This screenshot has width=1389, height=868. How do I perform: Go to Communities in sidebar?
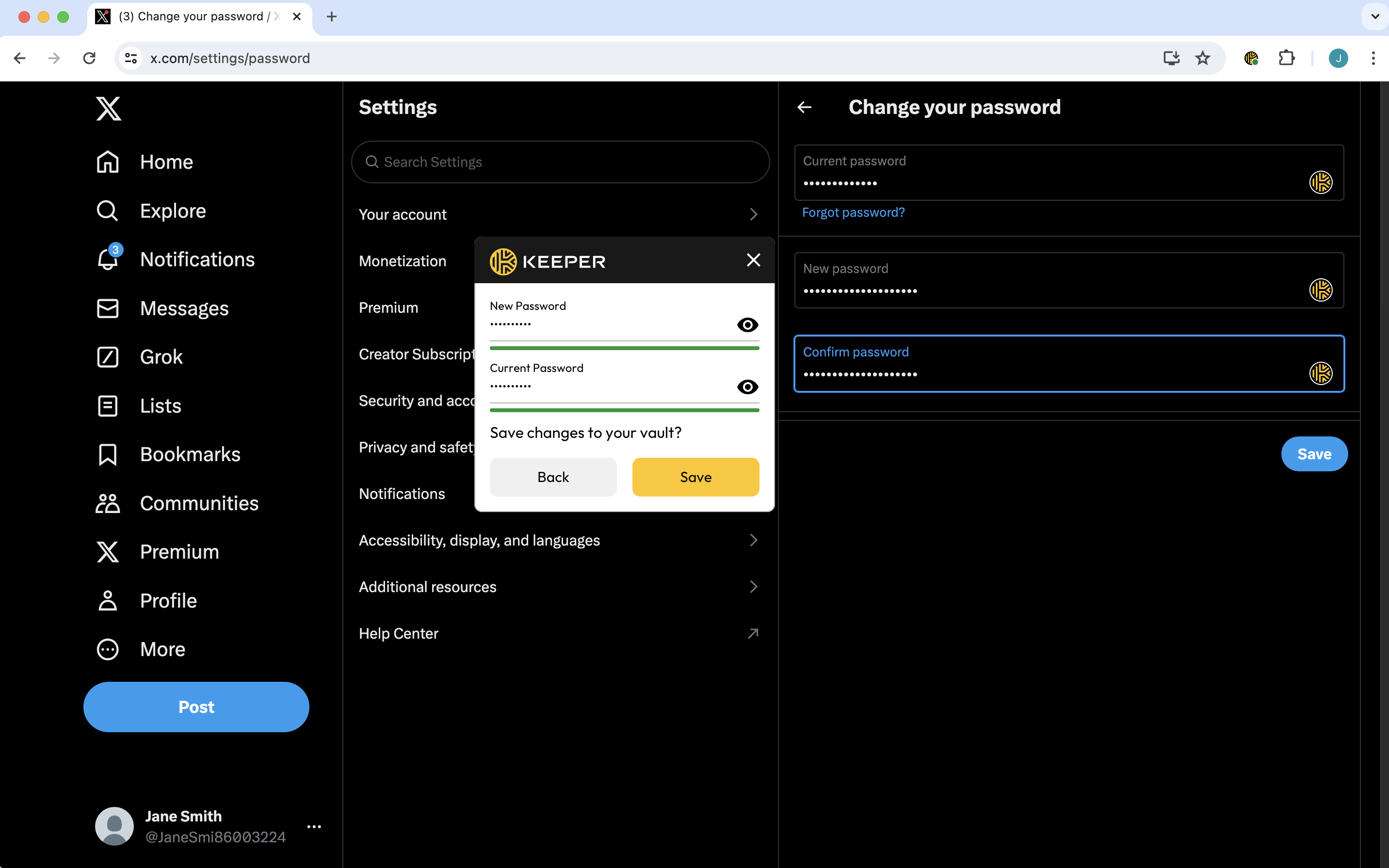198,503
